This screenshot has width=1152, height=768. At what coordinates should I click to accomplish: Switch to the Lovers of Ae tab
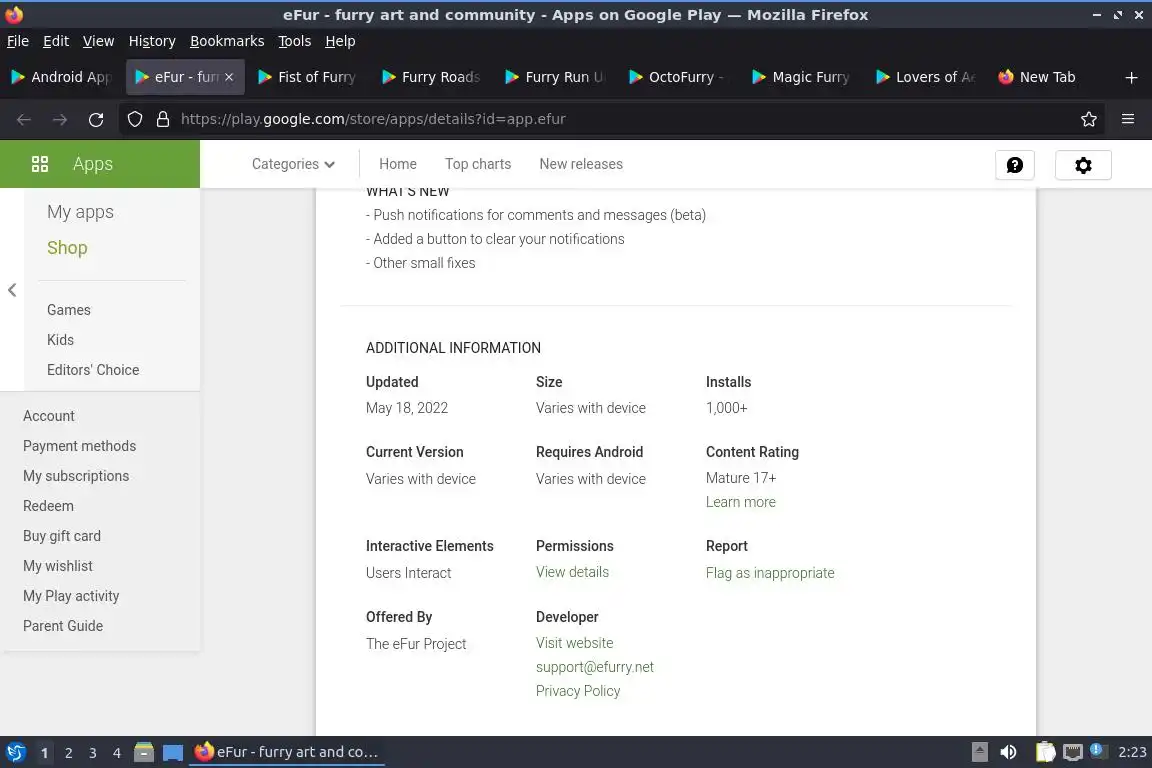click(x=926, y=77)
